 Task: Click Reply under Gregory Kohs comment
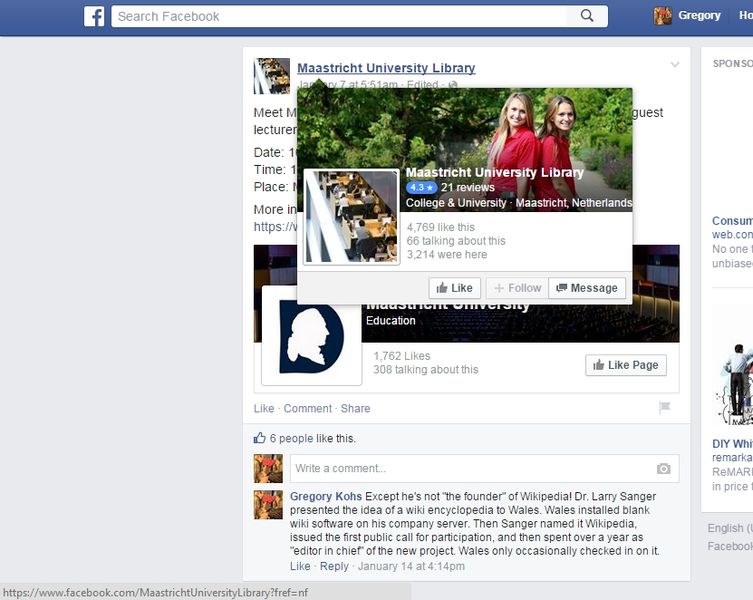(x=334, y=566)
